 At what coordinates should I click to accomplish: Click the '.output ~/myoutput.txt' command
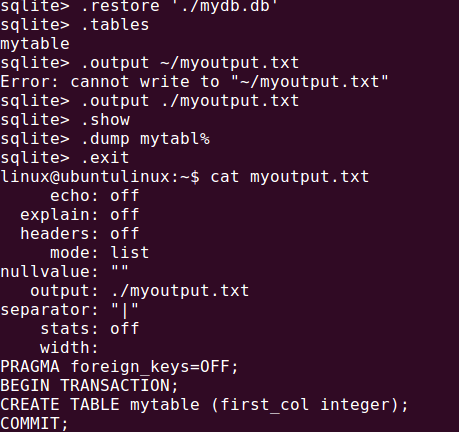point(190,63)
